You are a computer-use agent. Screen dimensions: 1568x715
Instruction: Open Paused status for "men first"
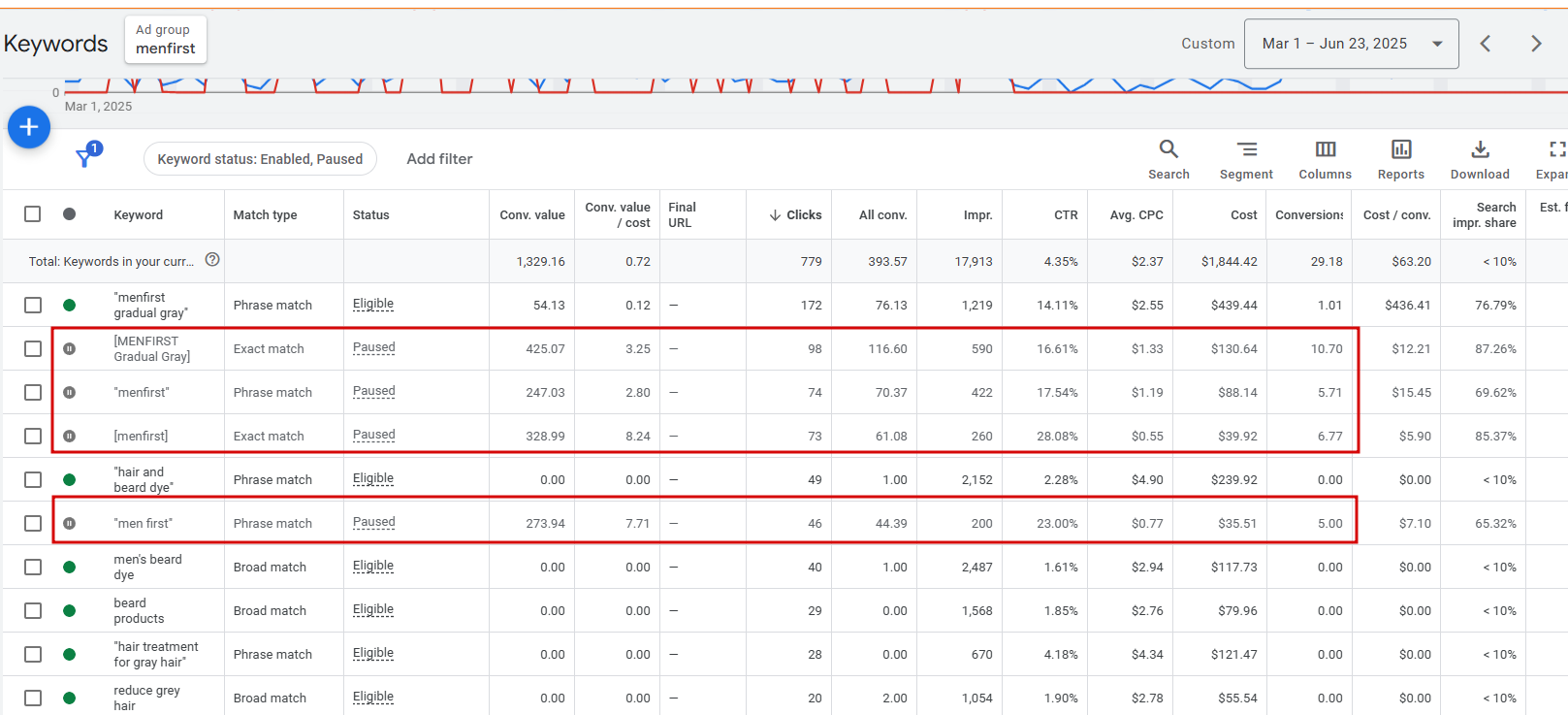374,522
